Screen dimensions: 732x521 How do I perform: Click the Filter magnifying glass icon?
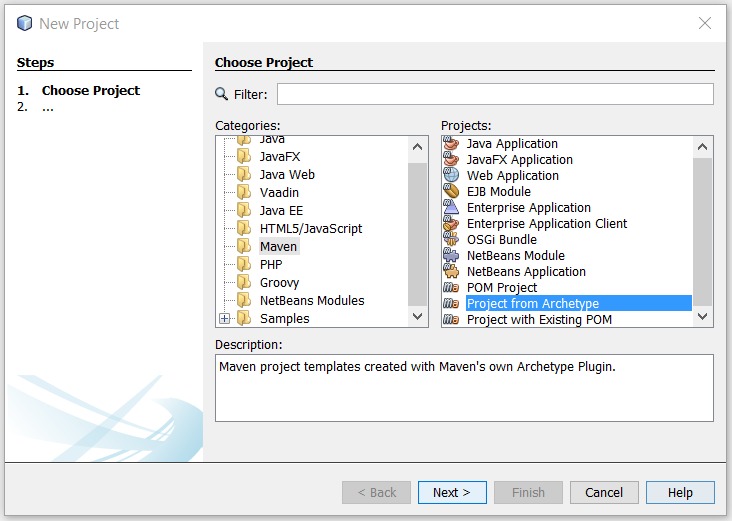(x=221, y=94)
